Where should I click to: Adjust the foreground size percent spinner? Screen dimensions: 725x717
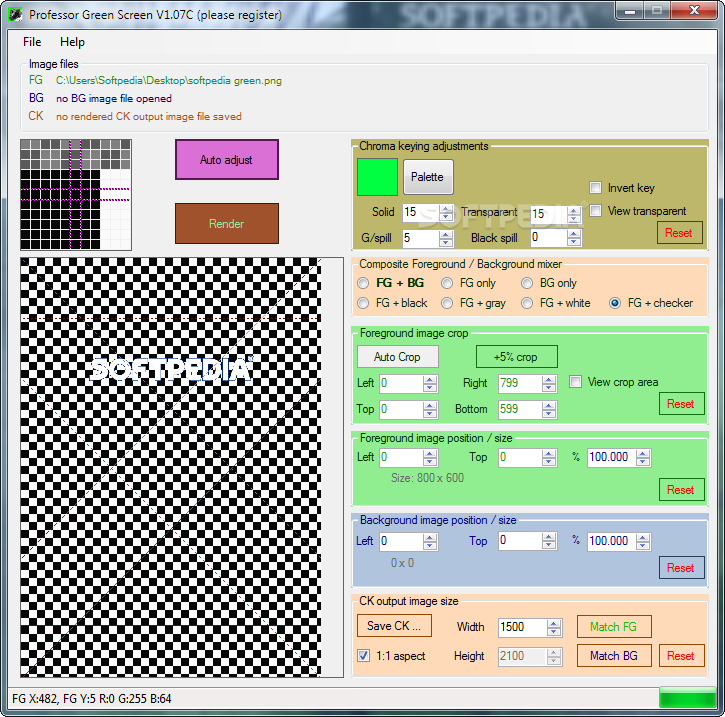tap(643, 457)
